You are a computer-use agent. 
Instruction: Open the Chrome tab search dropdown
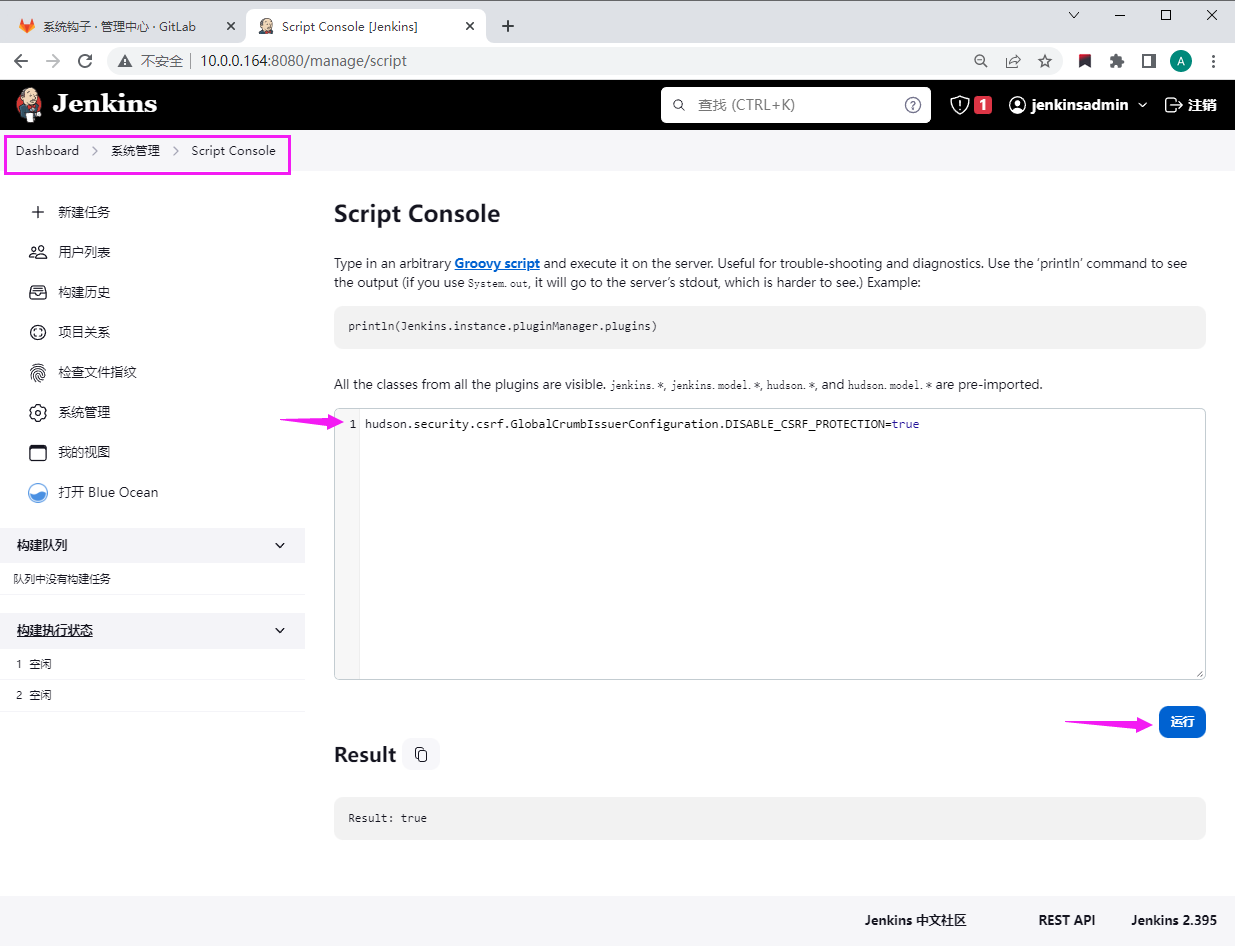tap(1074, 15)
